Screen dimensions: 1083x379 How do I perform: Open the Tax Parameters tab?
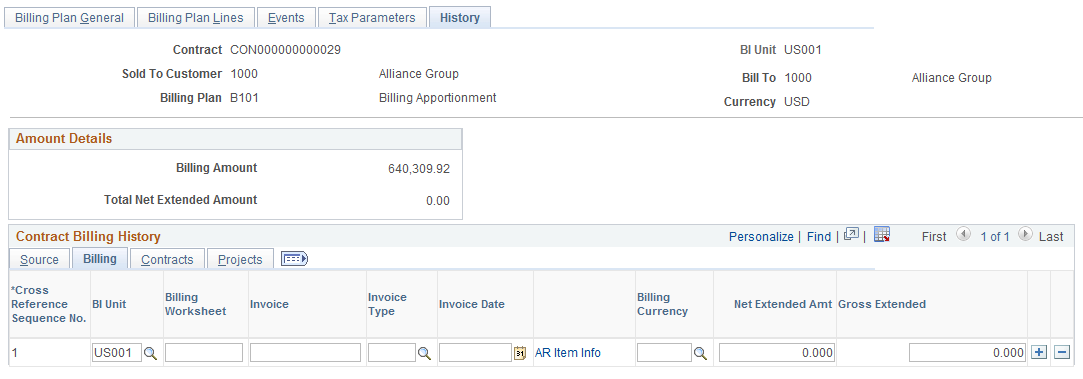pos(372,18)
